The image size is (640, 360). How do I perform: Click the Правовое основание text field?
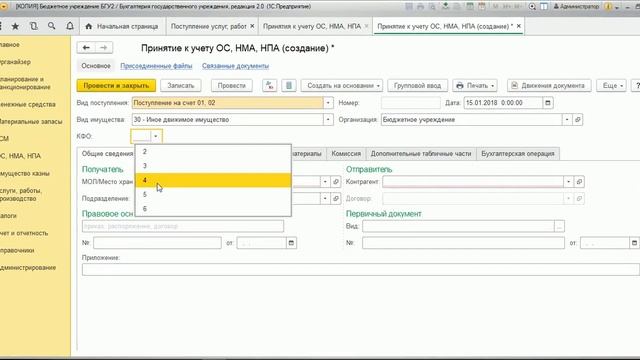[x=183, y=226]
